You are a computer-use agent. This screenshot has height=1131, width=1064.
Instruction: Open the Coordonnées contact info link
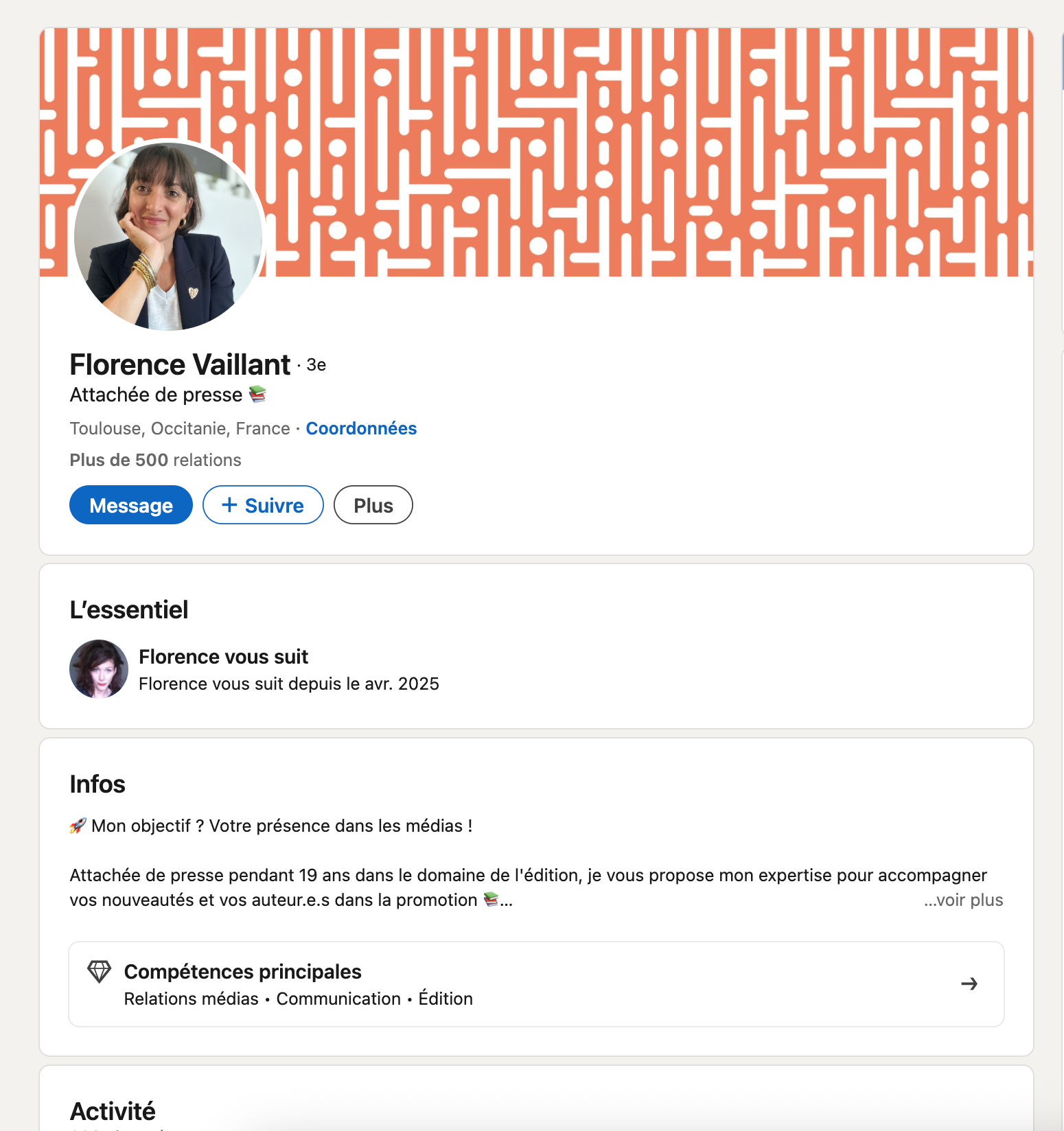361,428
